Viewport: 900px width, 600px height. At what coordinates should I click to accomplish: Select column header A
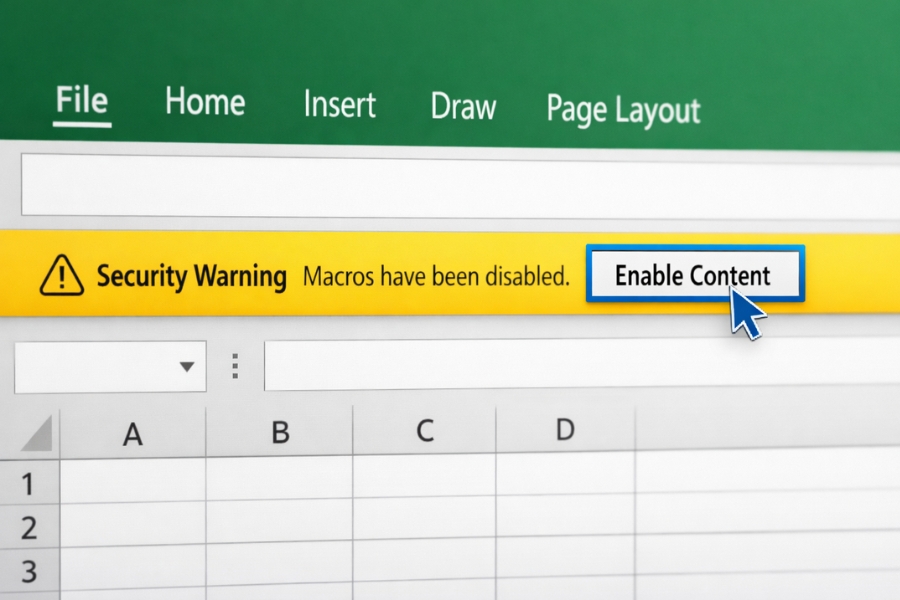tap(134, 432)
